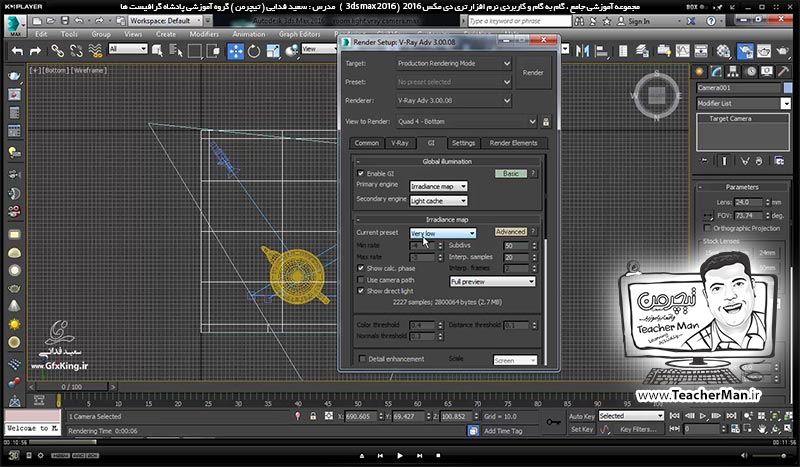The height and width of the screenshot is (467, 800).
Task: Click the Set Key button
Action: [x=582, y=430]
